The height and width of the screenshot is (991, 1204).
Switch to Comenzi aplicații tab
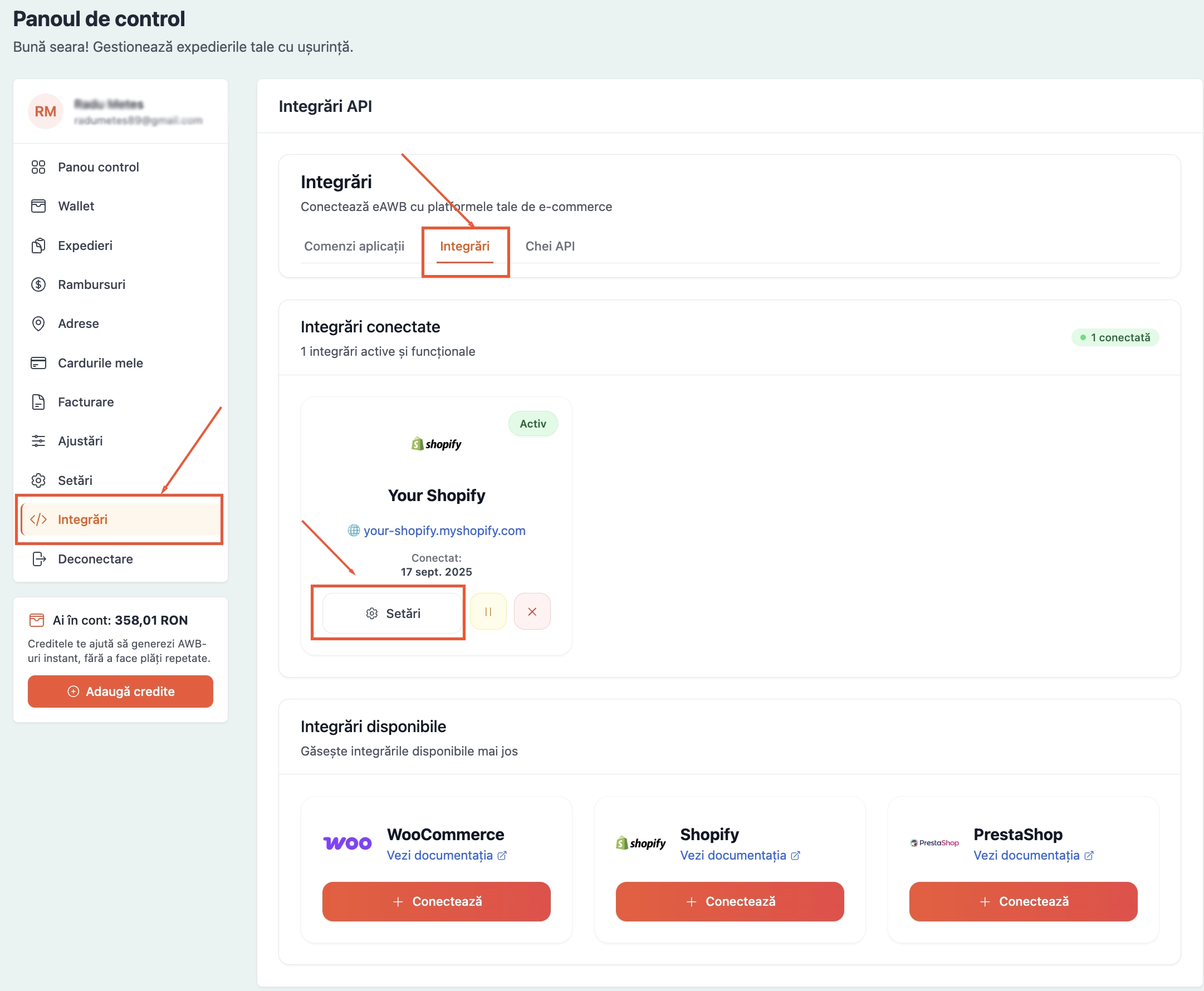click(x=354, y=246)
